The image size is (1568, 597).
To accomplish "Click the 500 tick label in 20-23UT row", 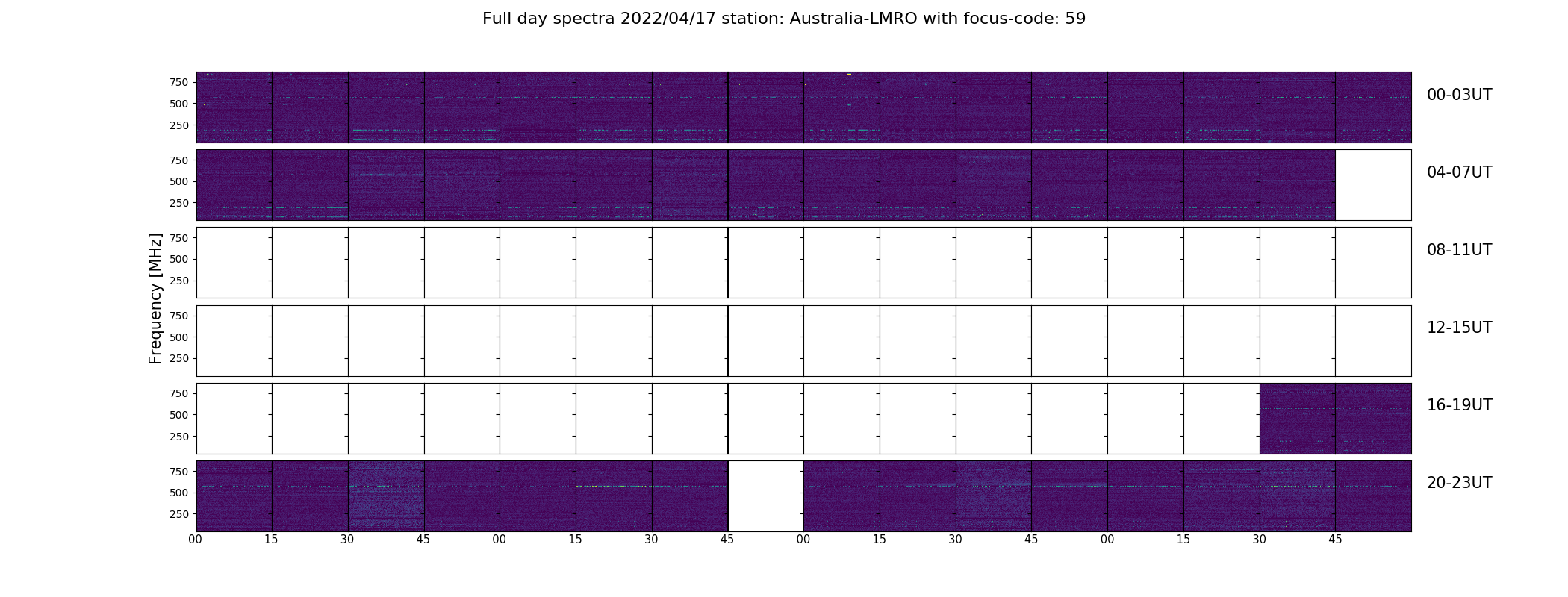I will [x=179, y=493].
